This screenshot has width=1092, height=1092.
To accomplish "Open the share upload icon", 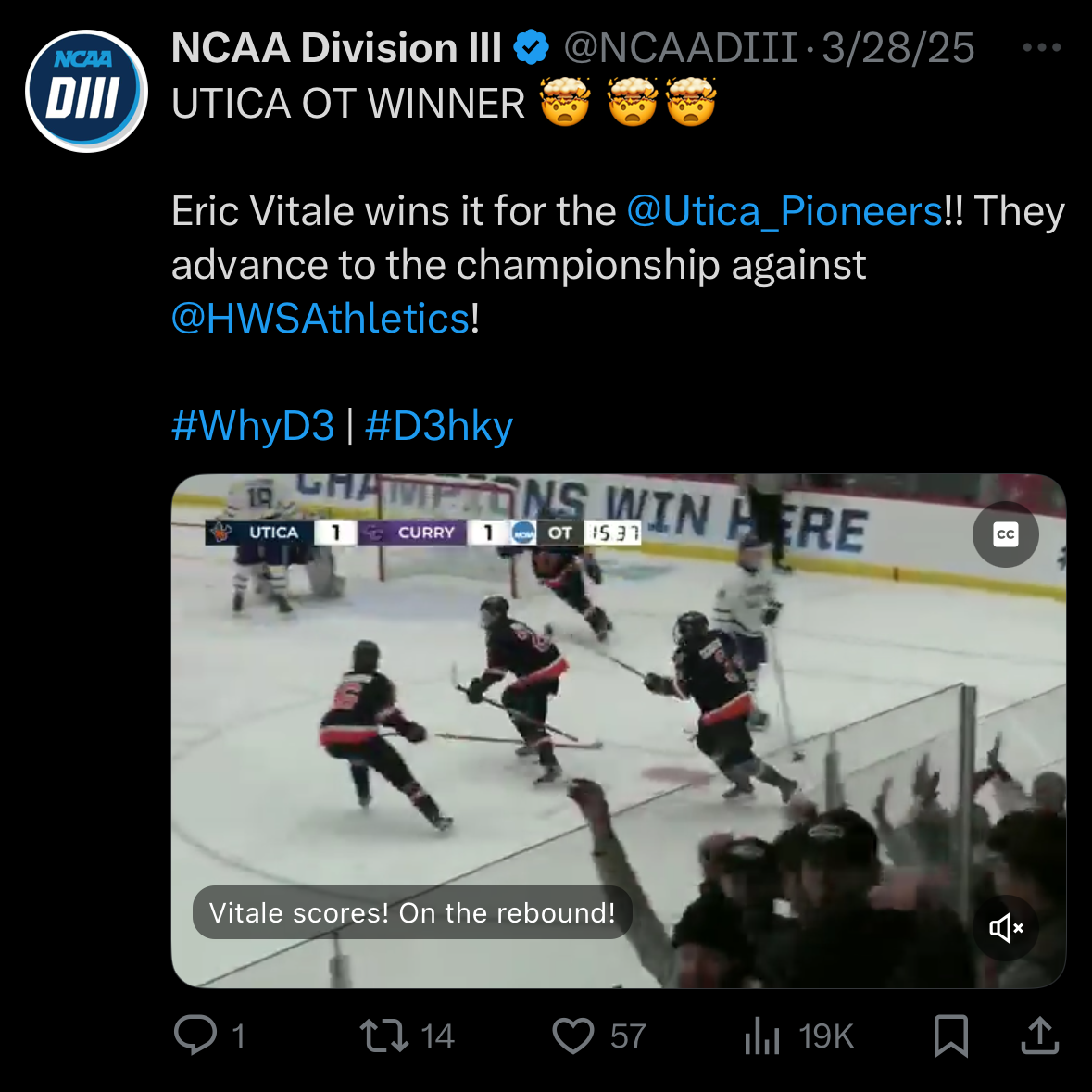I will click(1039, 1035).
